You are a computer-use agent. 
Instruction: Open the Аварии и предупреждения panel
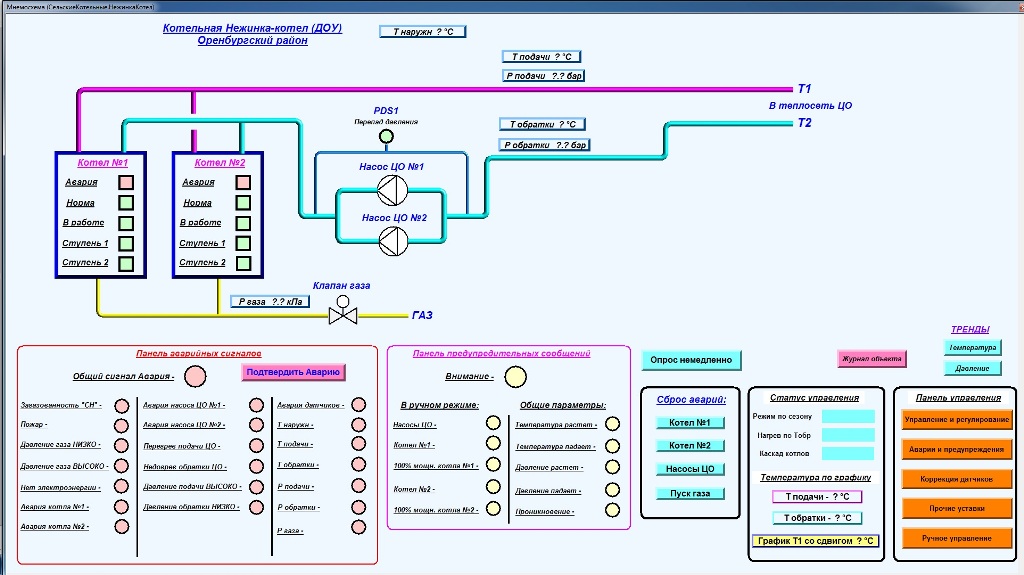click(956, 450)
